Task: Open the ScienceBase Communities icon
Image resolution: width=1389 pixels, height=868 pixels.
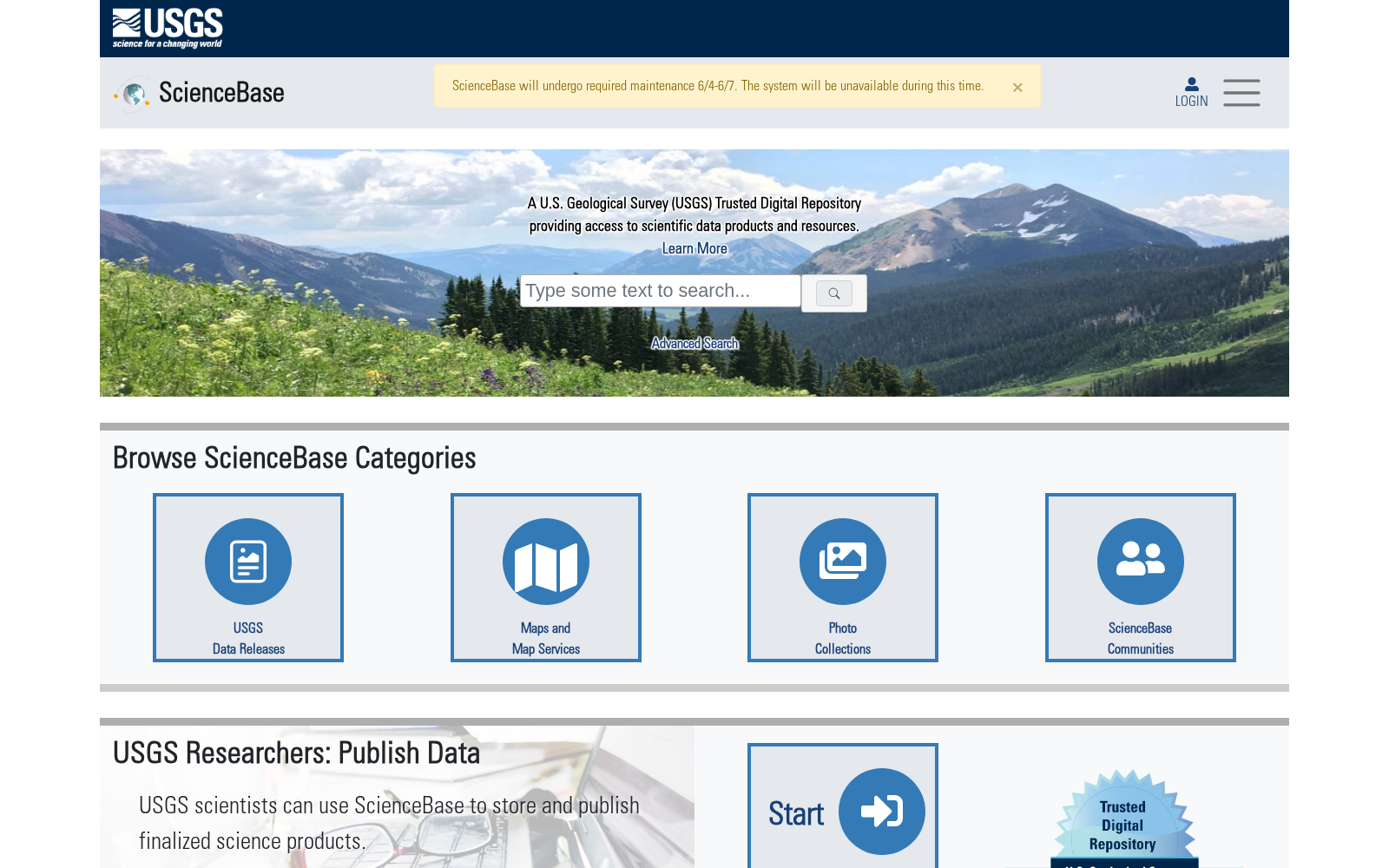Action: (1141, 562)
